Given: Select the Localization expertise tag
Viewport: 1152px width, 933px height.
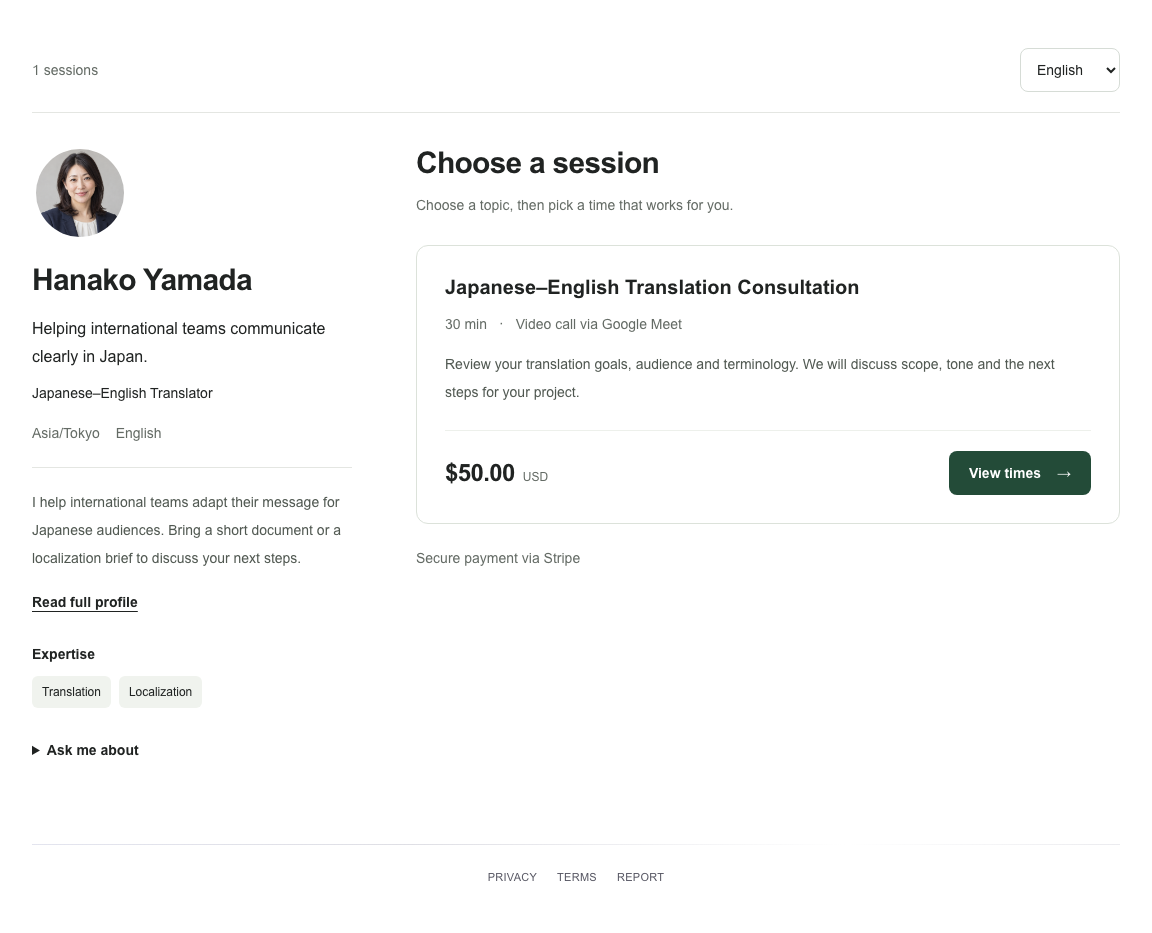Looking at the screenshot, I should (x=160, y=692).
